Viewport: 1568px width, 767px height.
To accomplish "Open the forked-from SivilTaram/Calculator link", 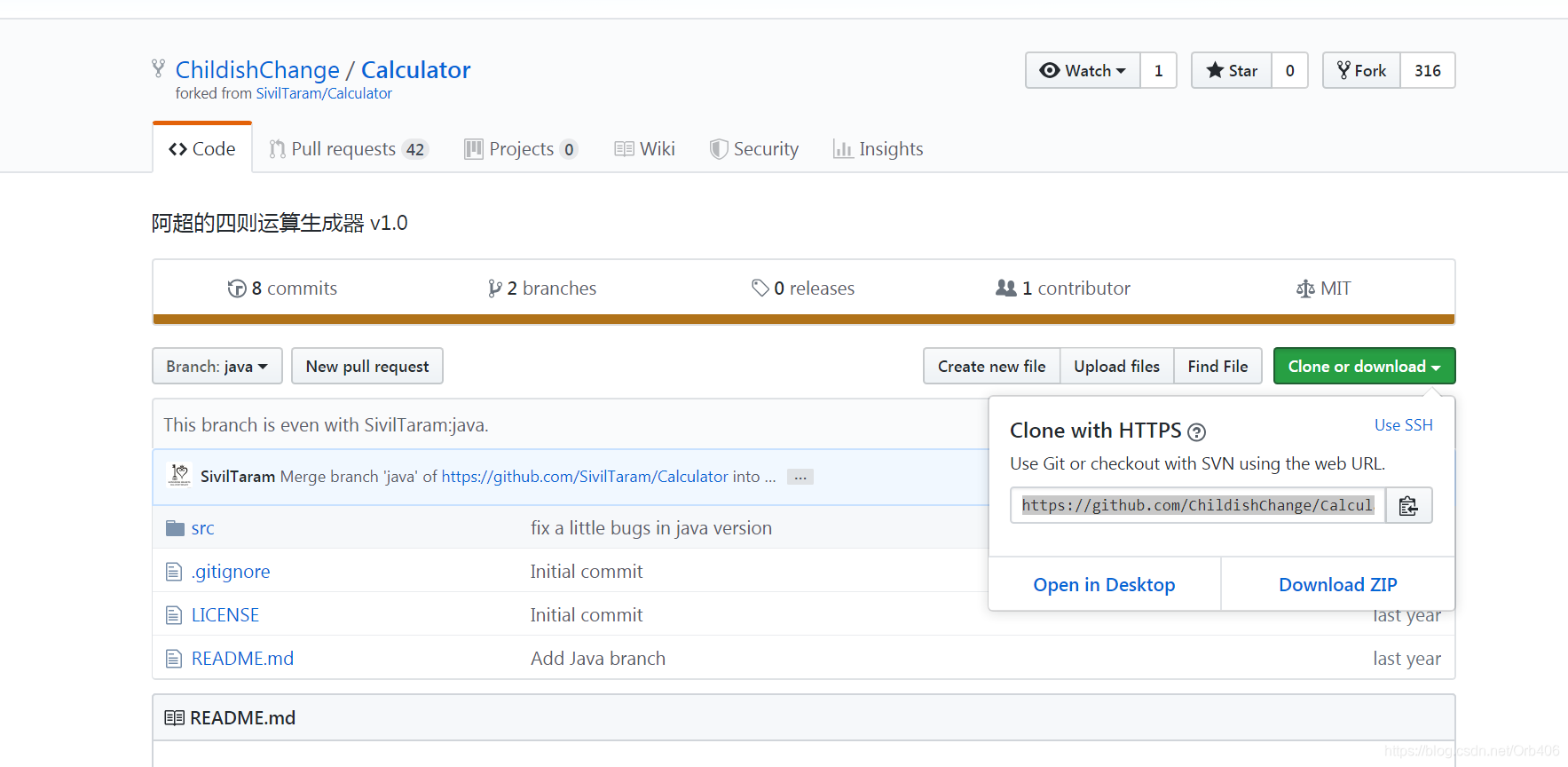I will (324, 93).
